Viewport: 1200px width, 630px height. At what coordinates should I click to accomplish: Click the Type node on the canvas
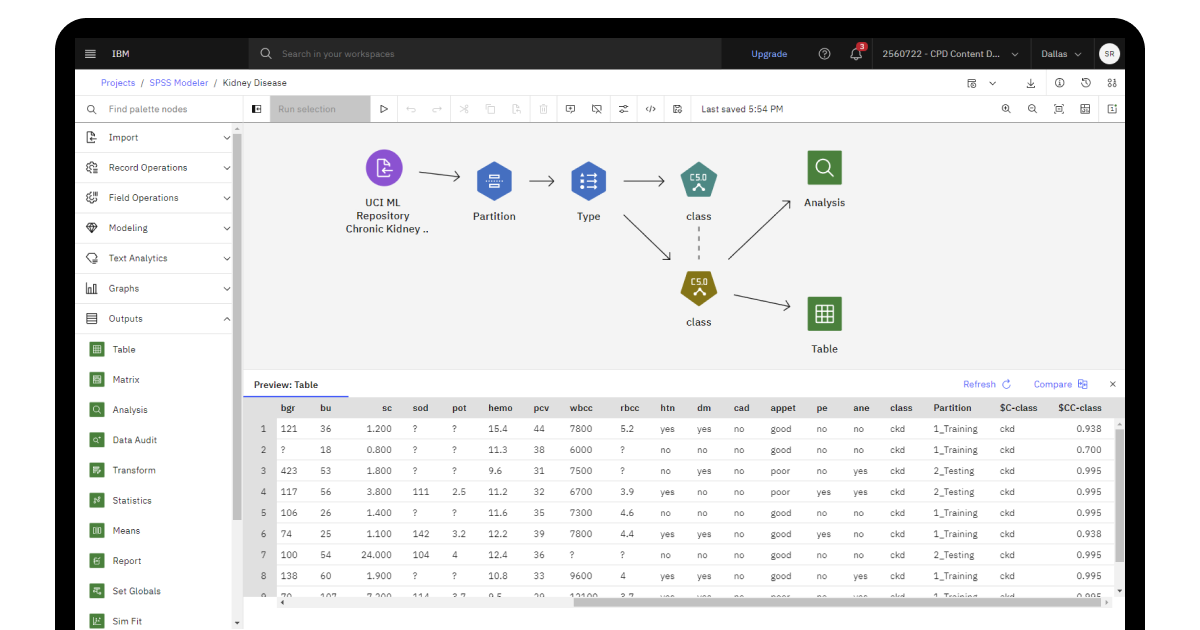[x=588, y=181]
